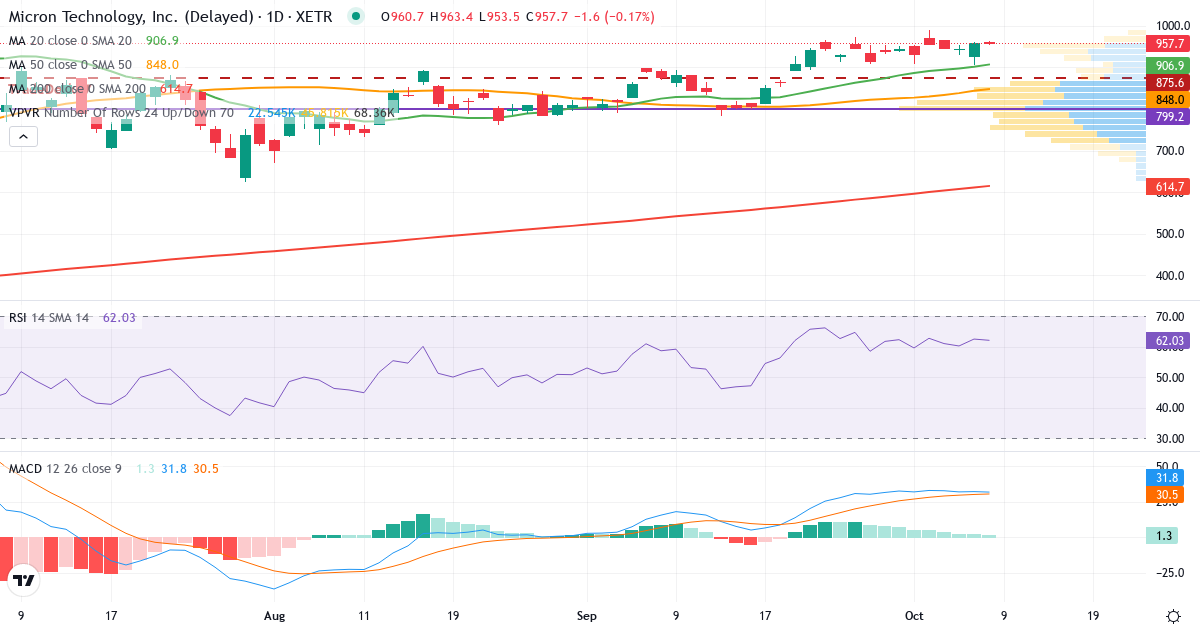Click the red 614.7 MA200 price label
Viewport: 1200px width, 630px height.
[x=1169, y=187]
